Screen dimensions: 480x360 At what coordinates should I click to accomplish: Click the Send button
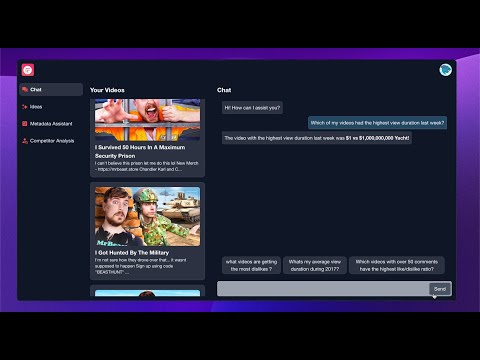point(440,289)
